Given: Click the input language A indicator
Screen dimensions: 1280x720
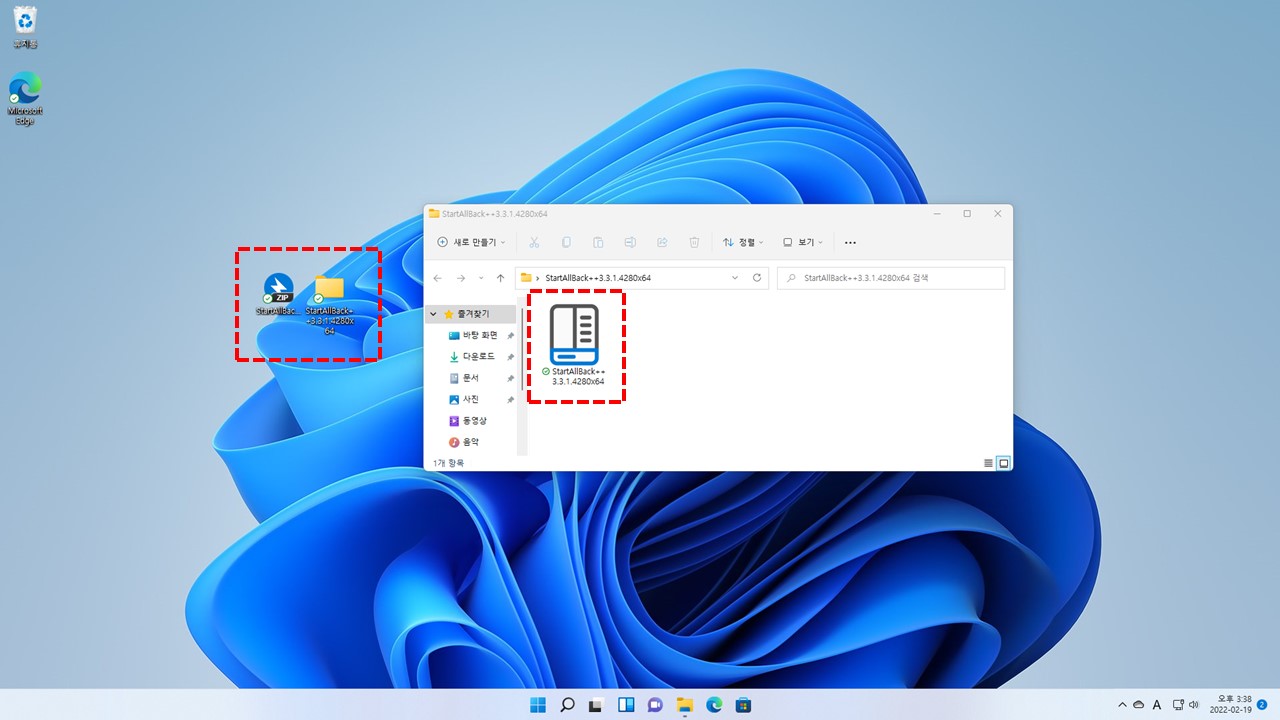Looking at the screenshot, I should [1157, 705].
